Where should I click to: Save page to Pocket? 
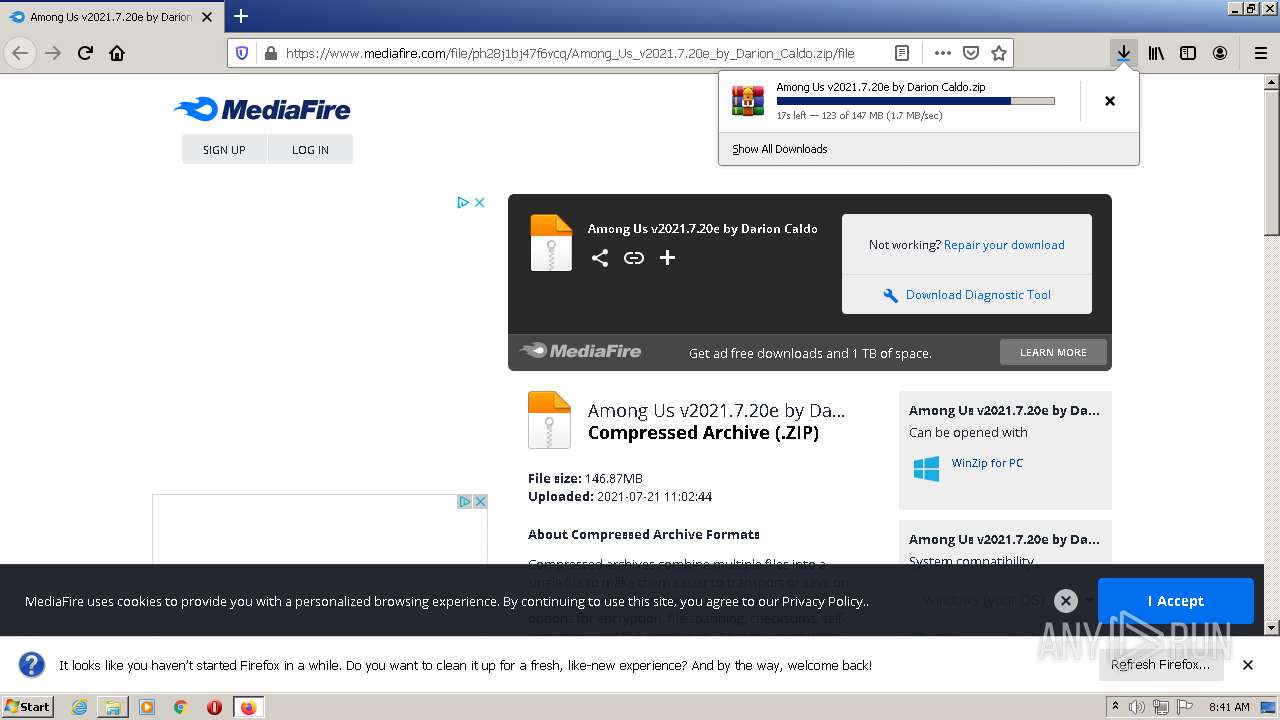pos(970,53)
